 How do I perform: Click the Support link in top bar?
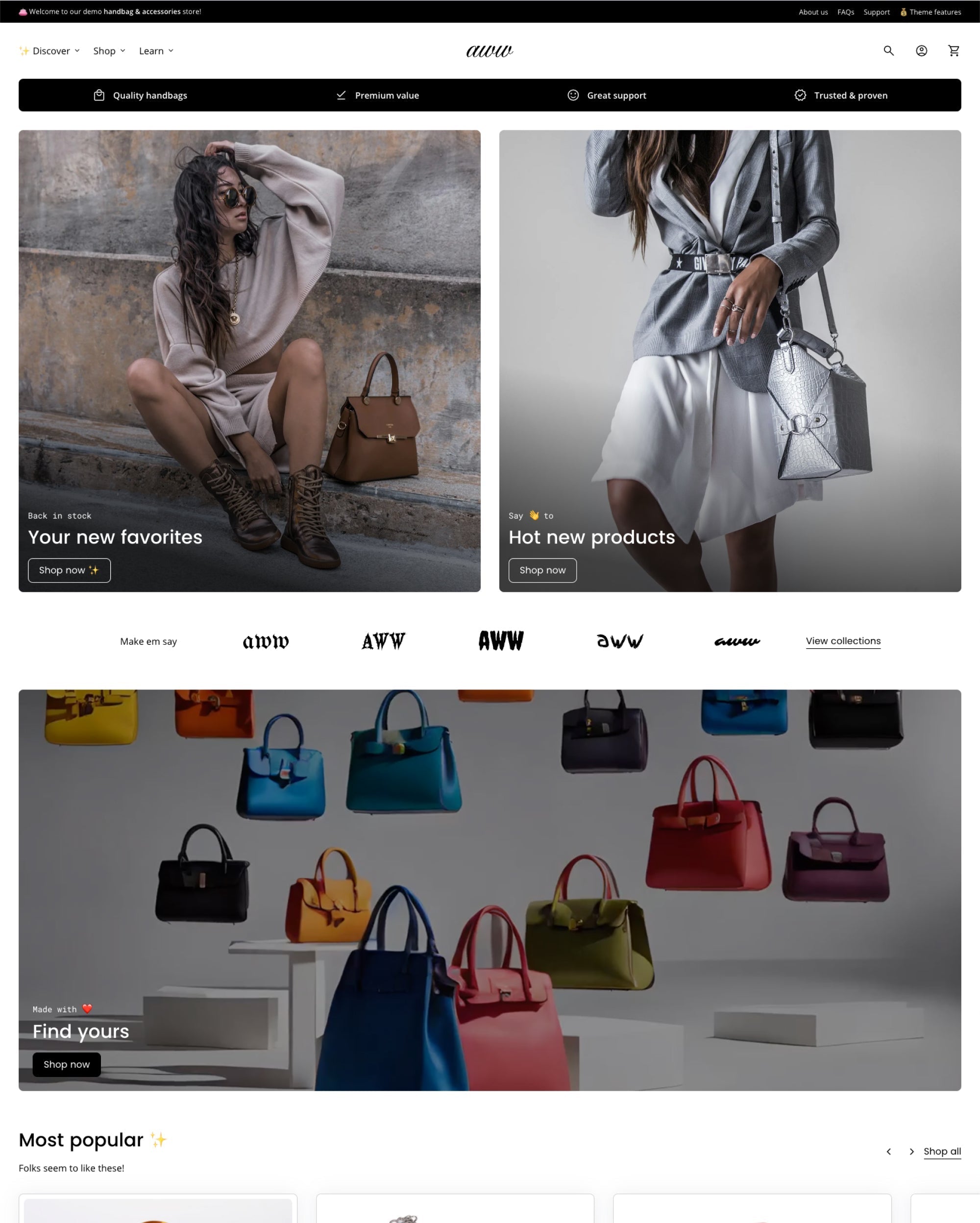876,11
